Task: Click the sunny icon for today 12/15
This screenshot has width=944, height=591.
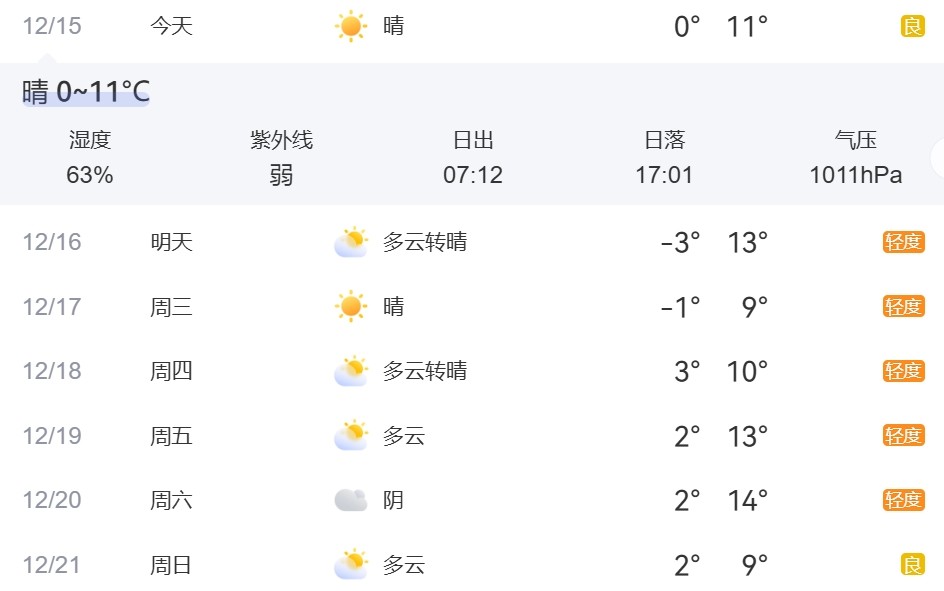Action: [x=351, y=26]
